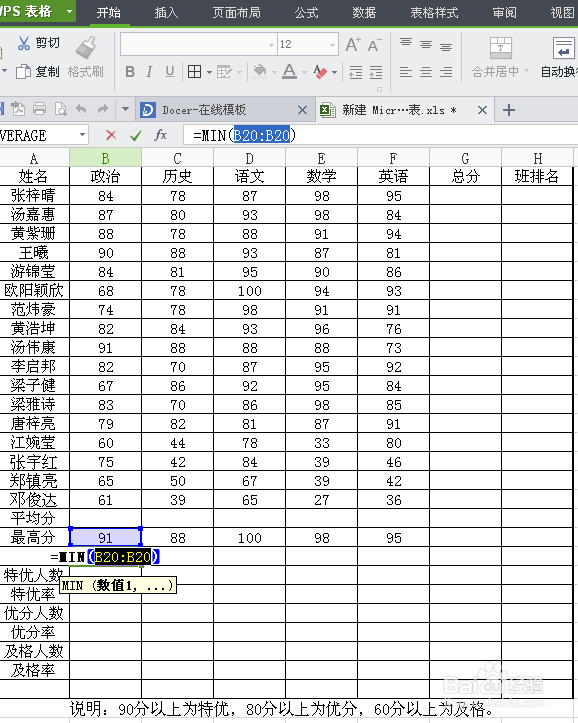Open the borders dropdown arrow

(x=209, y=72)
